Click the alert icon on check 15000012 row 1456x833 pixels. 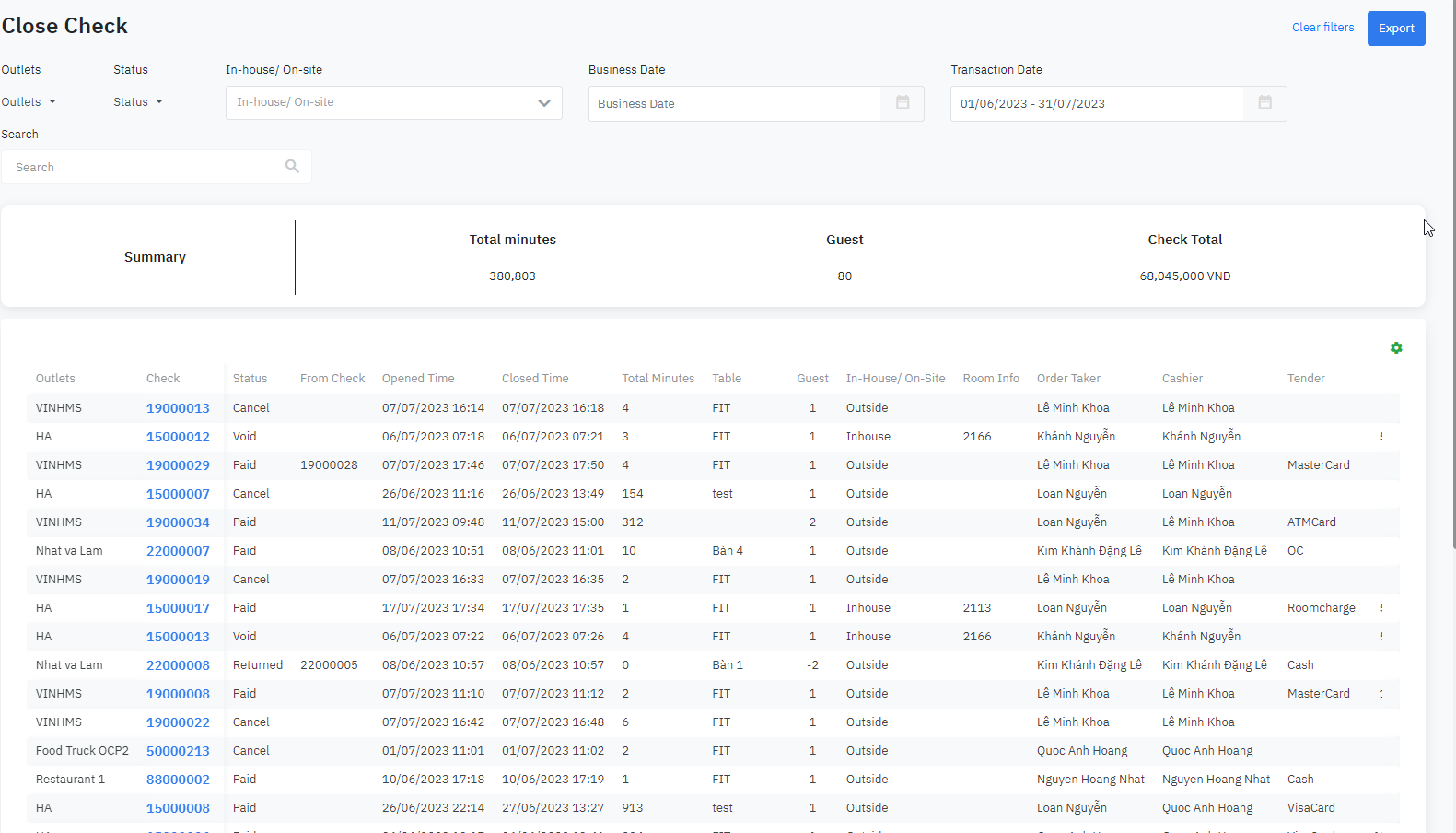pos(1381,437)
